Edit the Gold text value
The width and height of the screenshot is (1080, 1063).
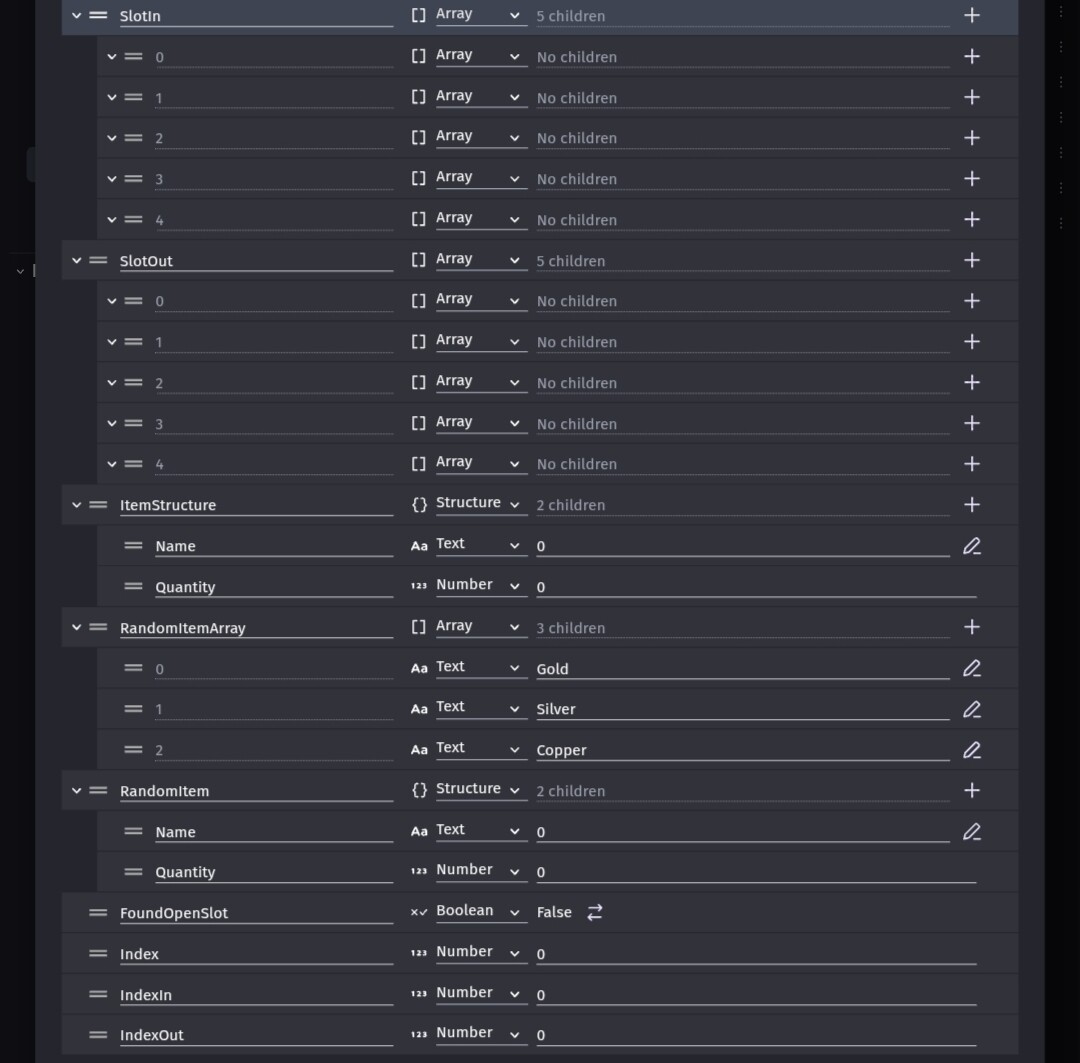971,668
